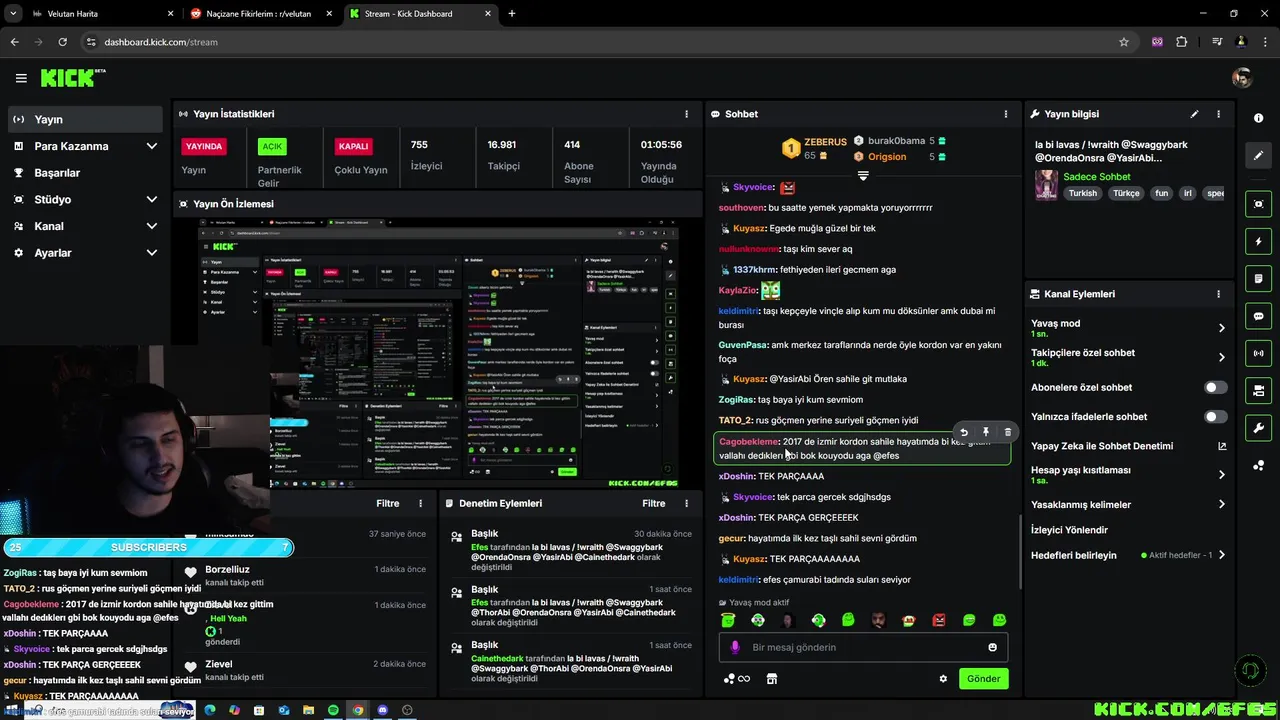This screenshot has height=720, width=1280.
Task: Click İzleyici Yönlendir
Action: [x=1069, y=530]
